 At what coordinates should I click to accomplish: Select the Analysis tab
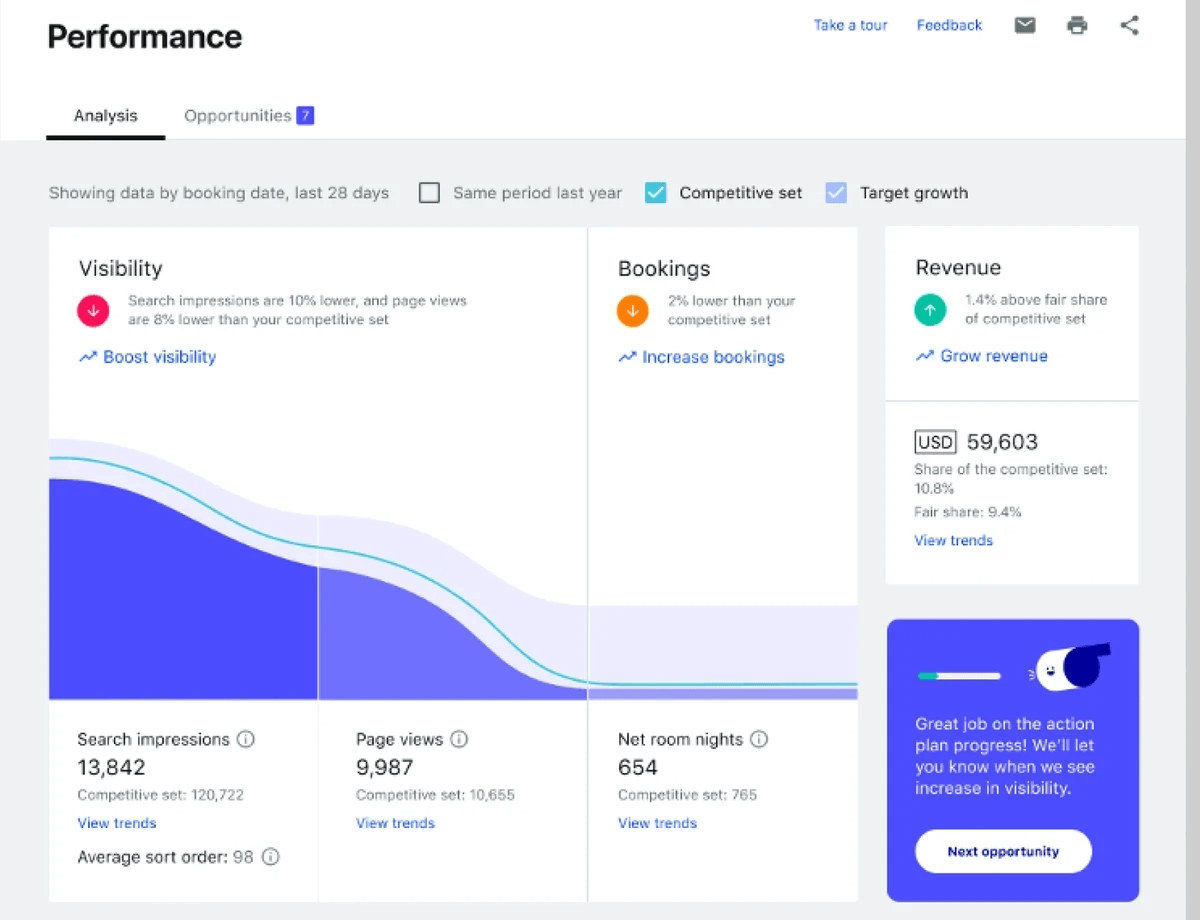106,116
